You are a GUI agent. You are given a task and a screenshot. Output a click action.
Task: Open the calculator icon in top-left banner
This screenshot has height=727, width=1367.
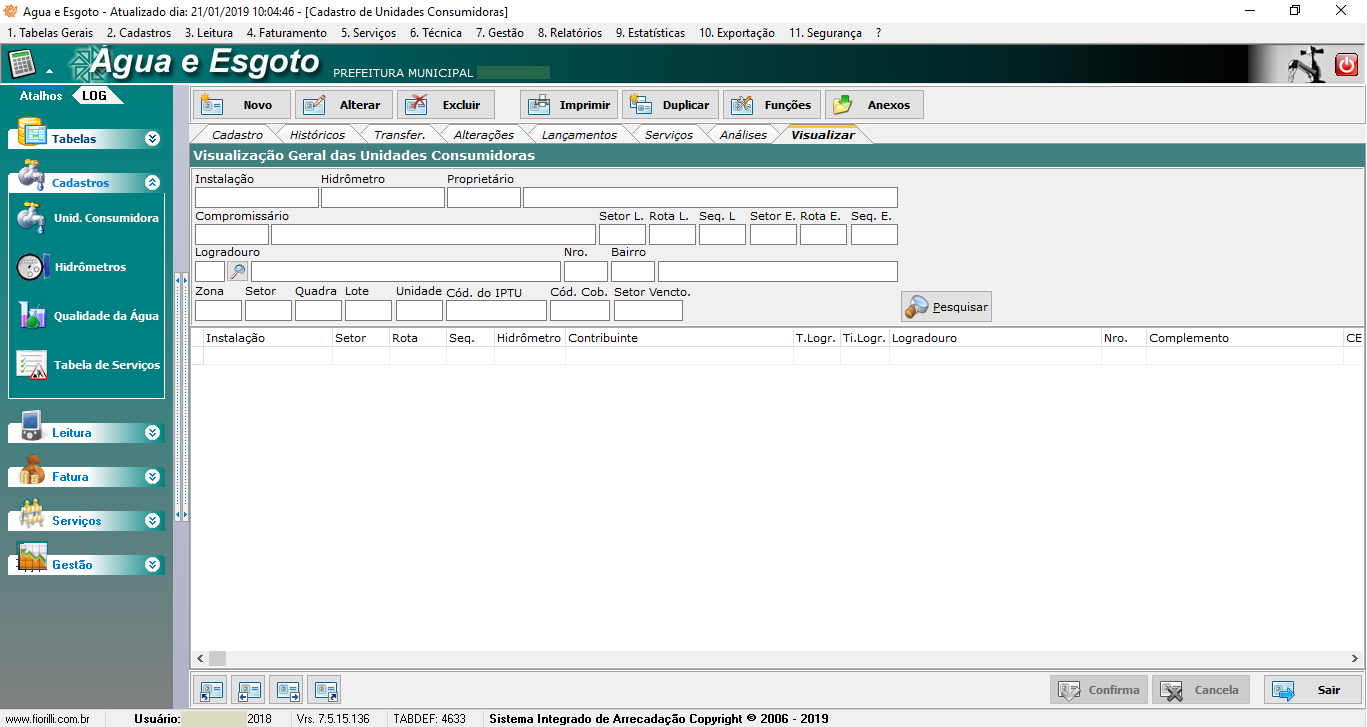[21, 65]
